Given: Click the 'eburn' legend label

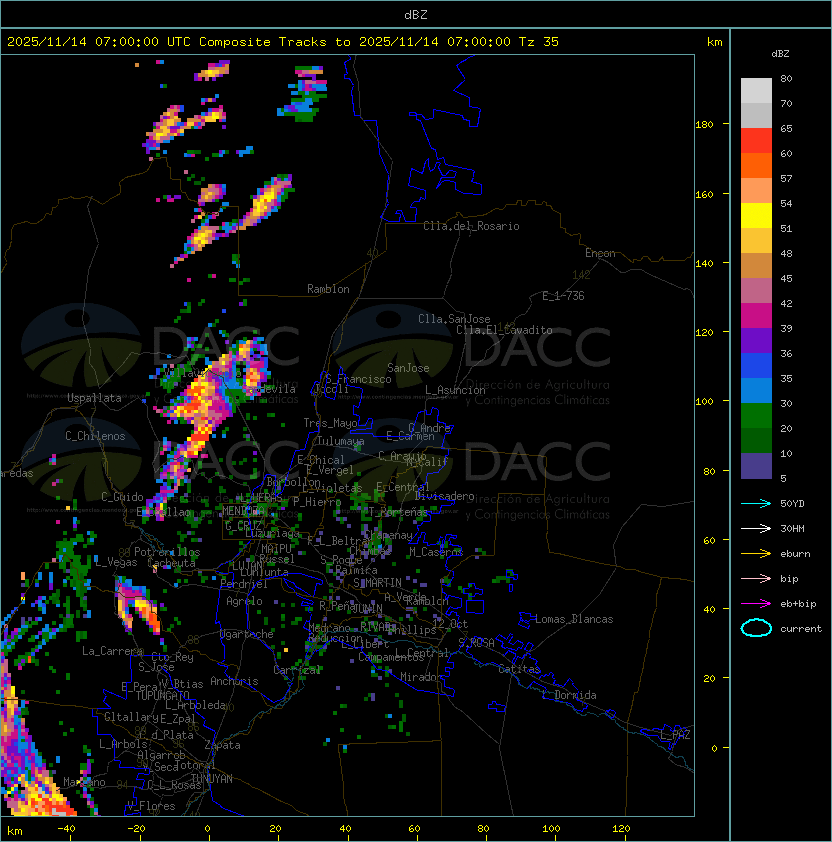Looking at the screenshot, I should [x=795, y=554].
